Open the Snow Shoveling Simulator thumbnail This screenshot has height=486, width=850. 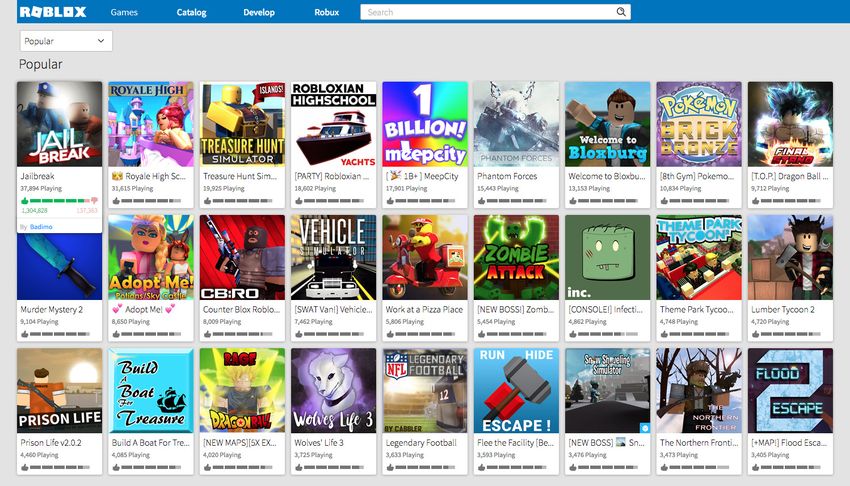pyautogui.click(x=608, y=391)
